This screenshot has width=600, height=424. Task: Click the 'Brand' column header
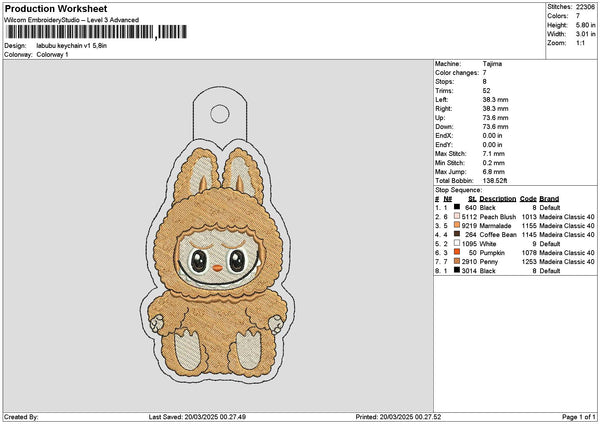[x=549, y=199]
